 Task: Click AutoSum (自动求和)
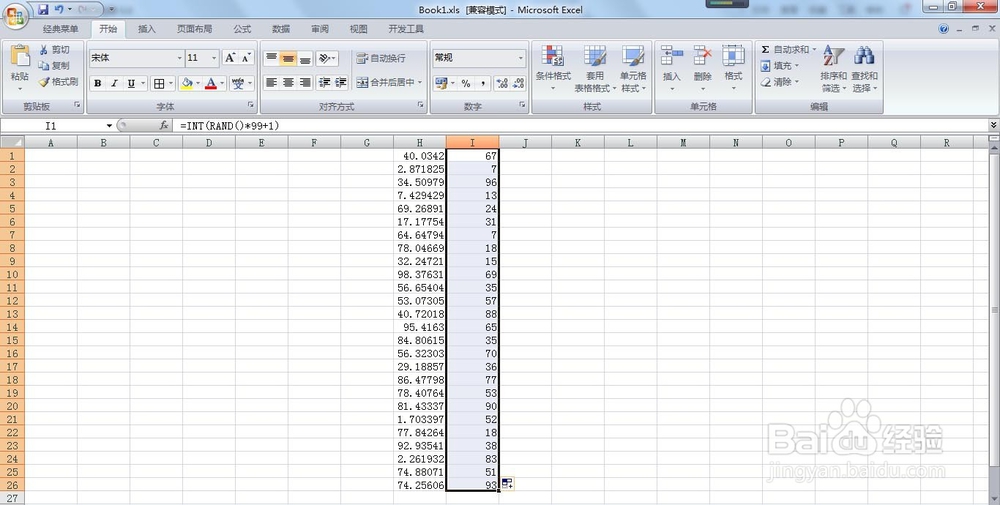tap(784, 49)
